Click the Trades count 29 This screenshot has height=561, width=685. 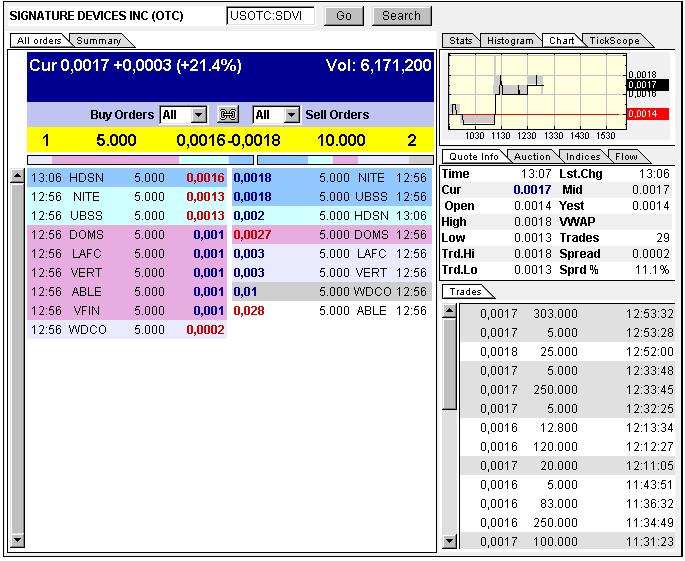coord(663,238)
